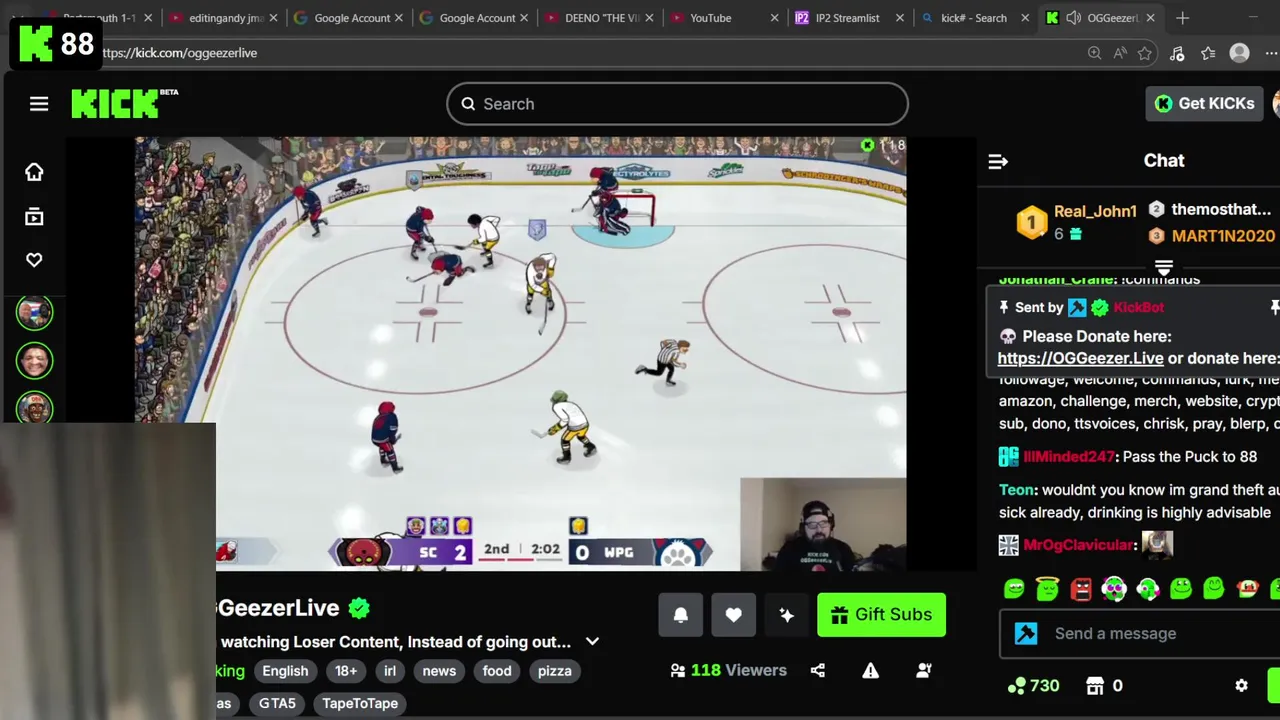1280x720 pixels.
Task: Select the English language tag
Action: coord(285,671)
